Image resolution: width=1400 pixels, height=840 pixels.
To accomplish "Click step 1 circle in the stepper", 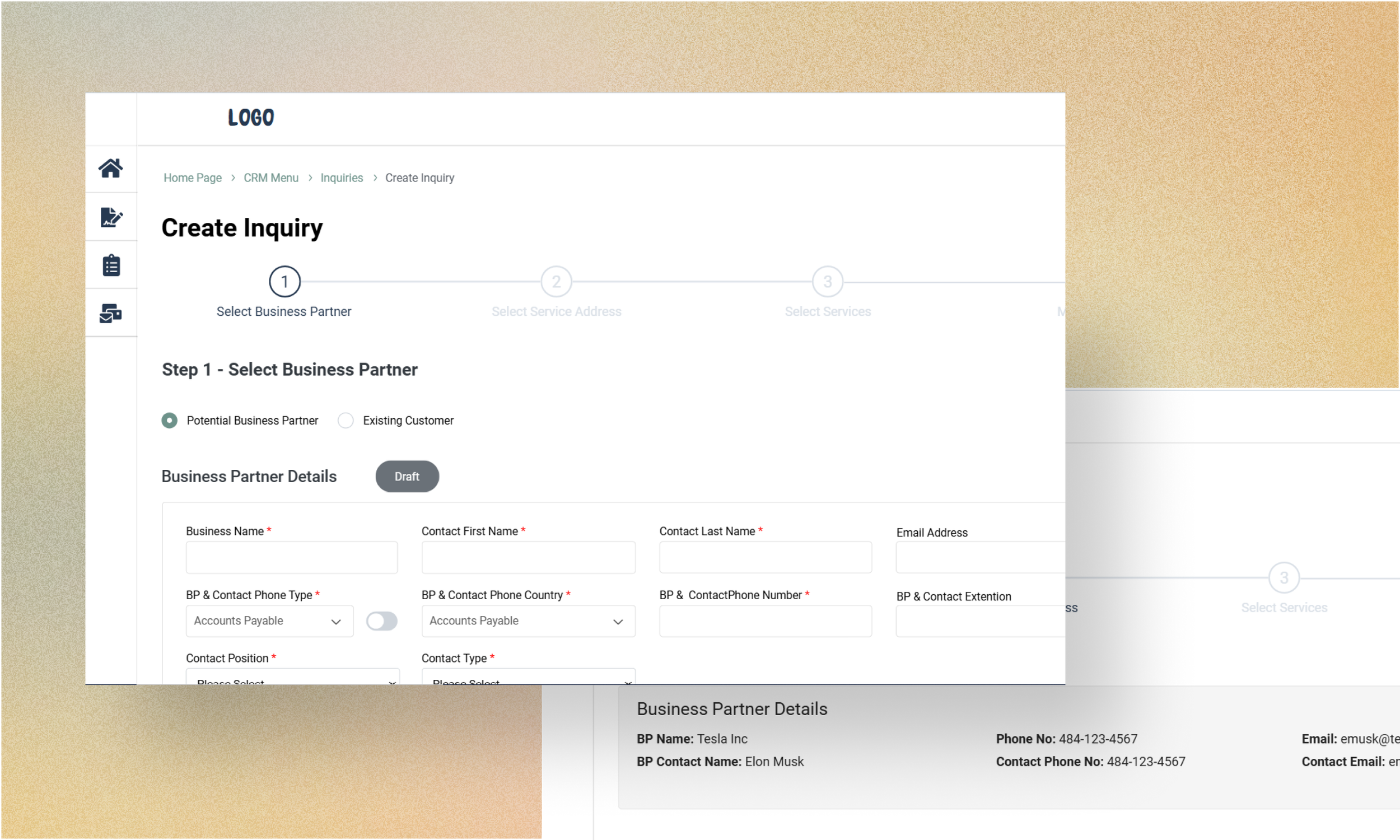I will click(284, 281).
